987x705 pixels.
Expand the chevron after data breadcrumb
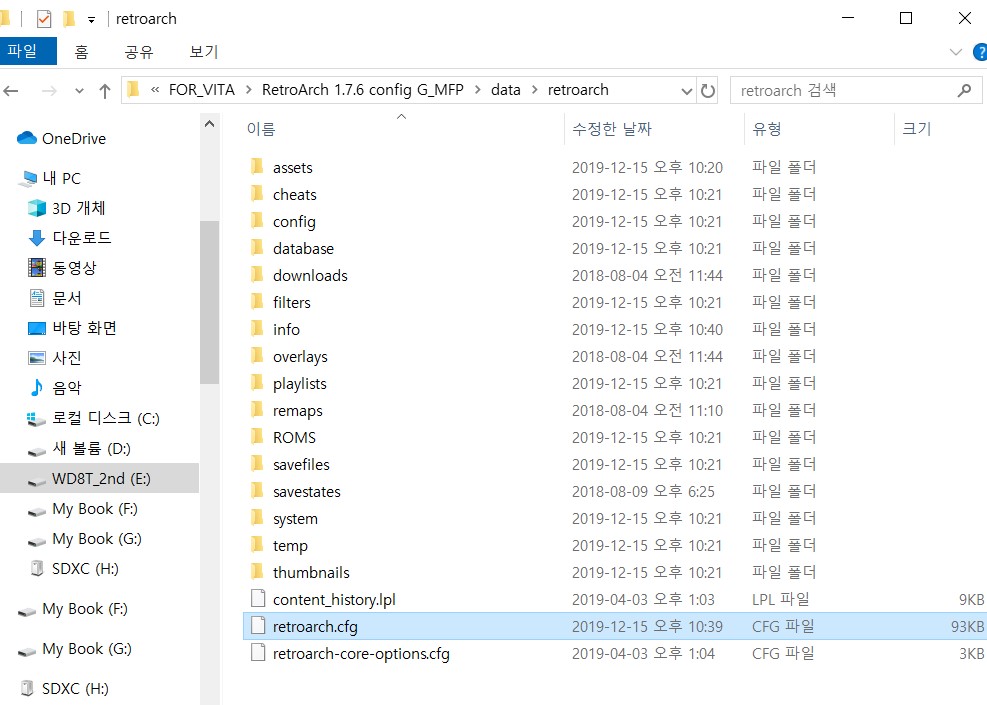click(x=534, y=90)
